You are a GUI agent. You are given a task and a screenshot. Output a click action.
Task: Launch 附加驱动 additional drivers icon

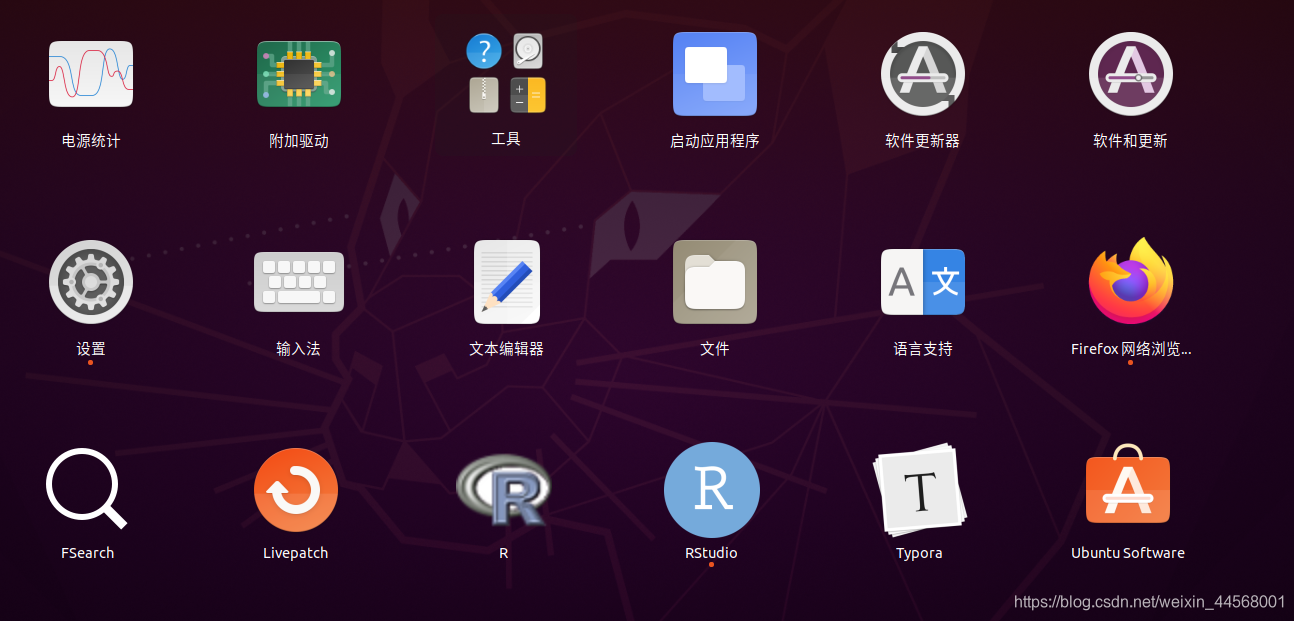[299, 74]
